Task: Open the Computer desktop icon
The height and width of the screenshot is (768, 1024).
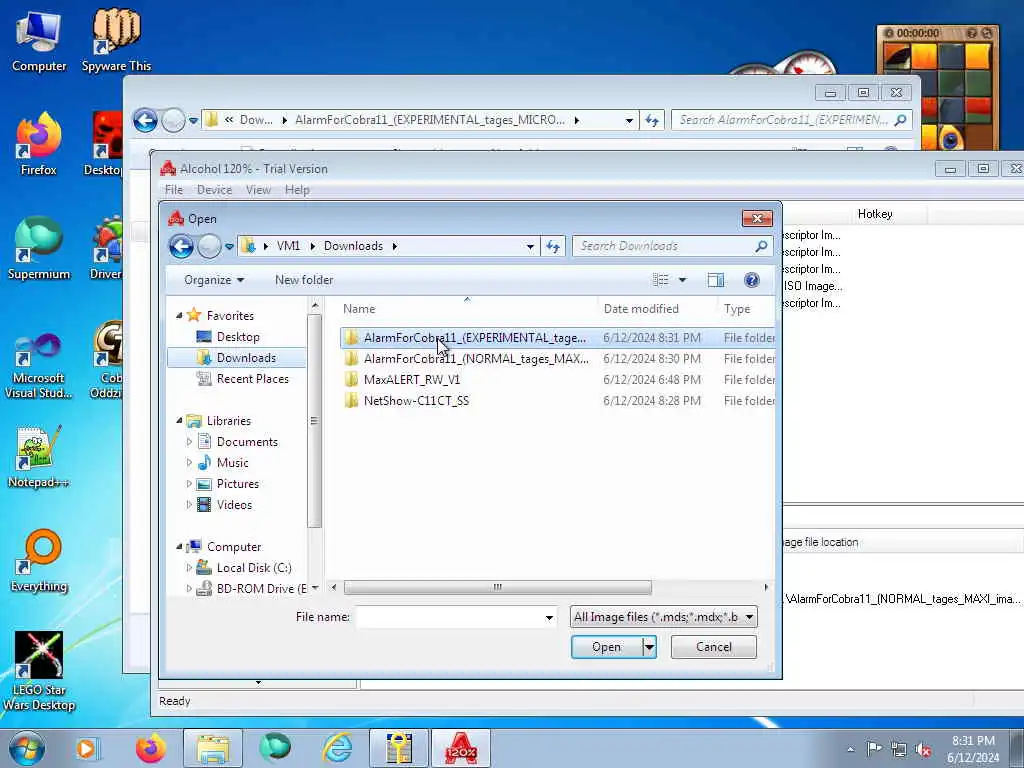Action: coord(39,40)
